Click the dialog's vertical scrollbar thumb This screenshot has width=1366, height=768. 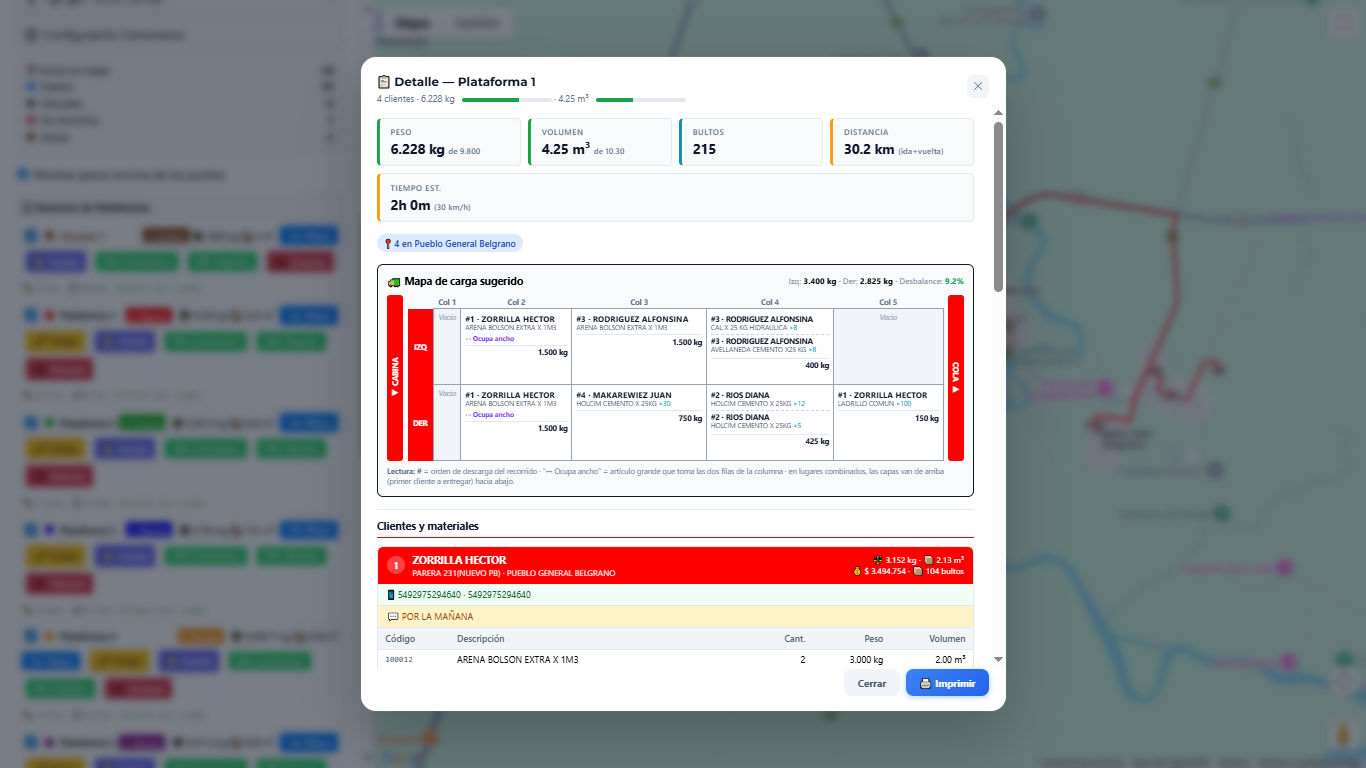point(998,205)
